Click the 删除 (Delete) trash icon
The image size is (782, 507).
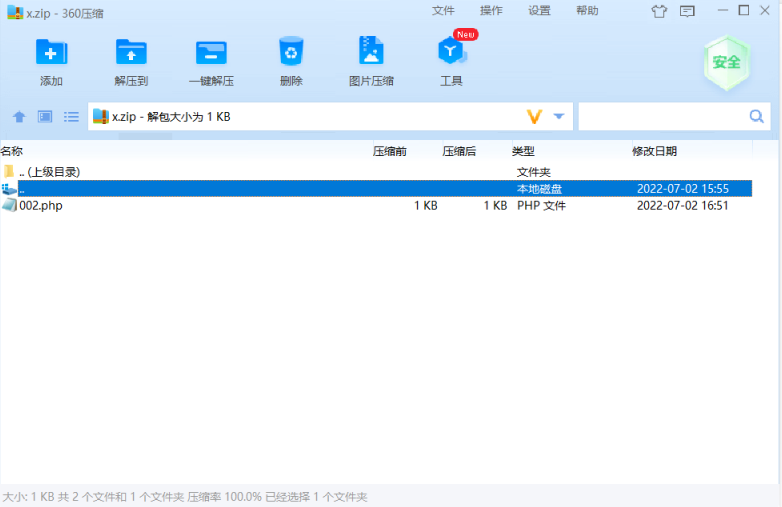coord(291,52)
